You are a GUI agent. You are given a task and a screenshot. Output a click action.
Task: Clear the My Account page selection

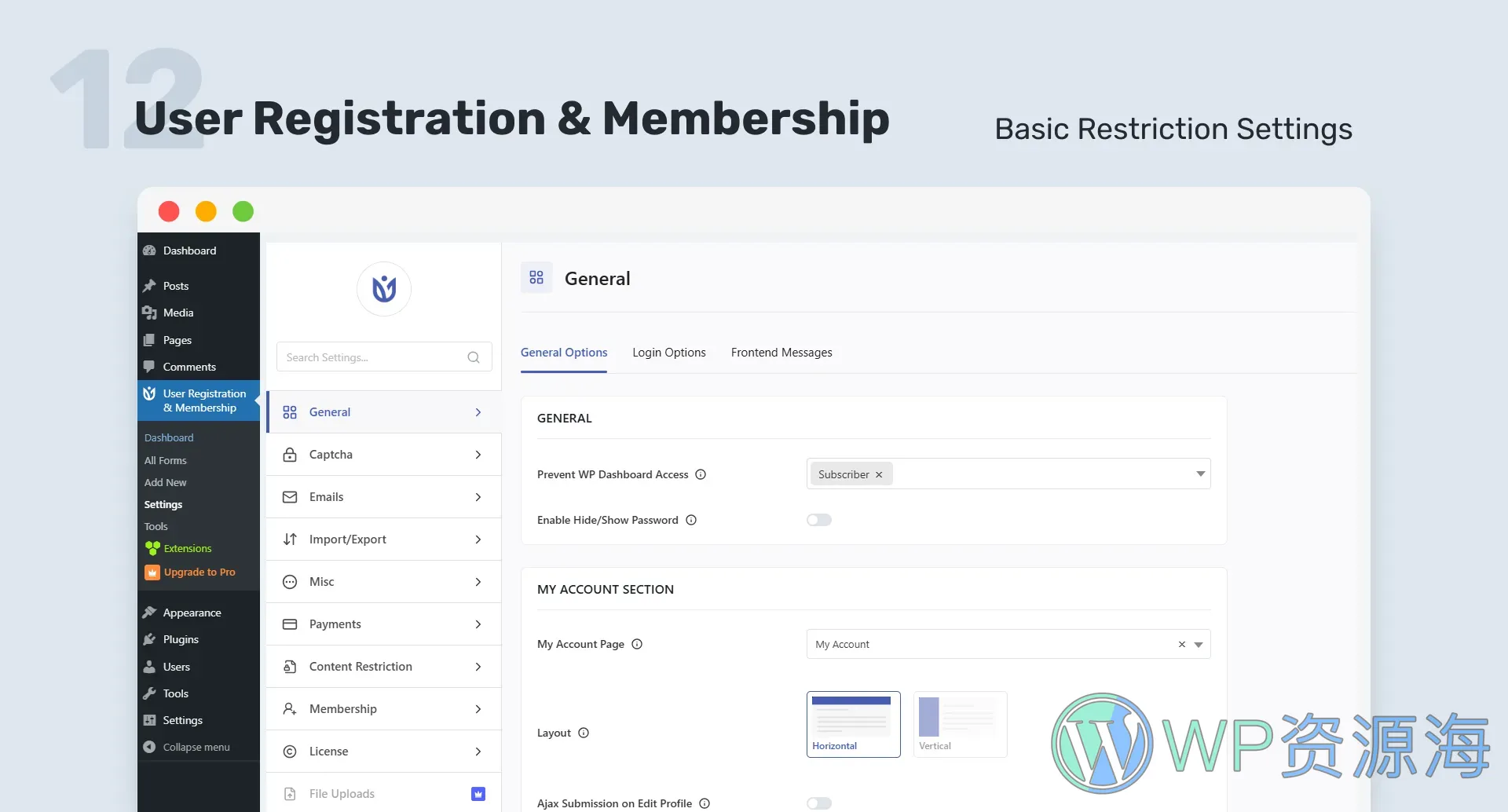[1181, 644]
